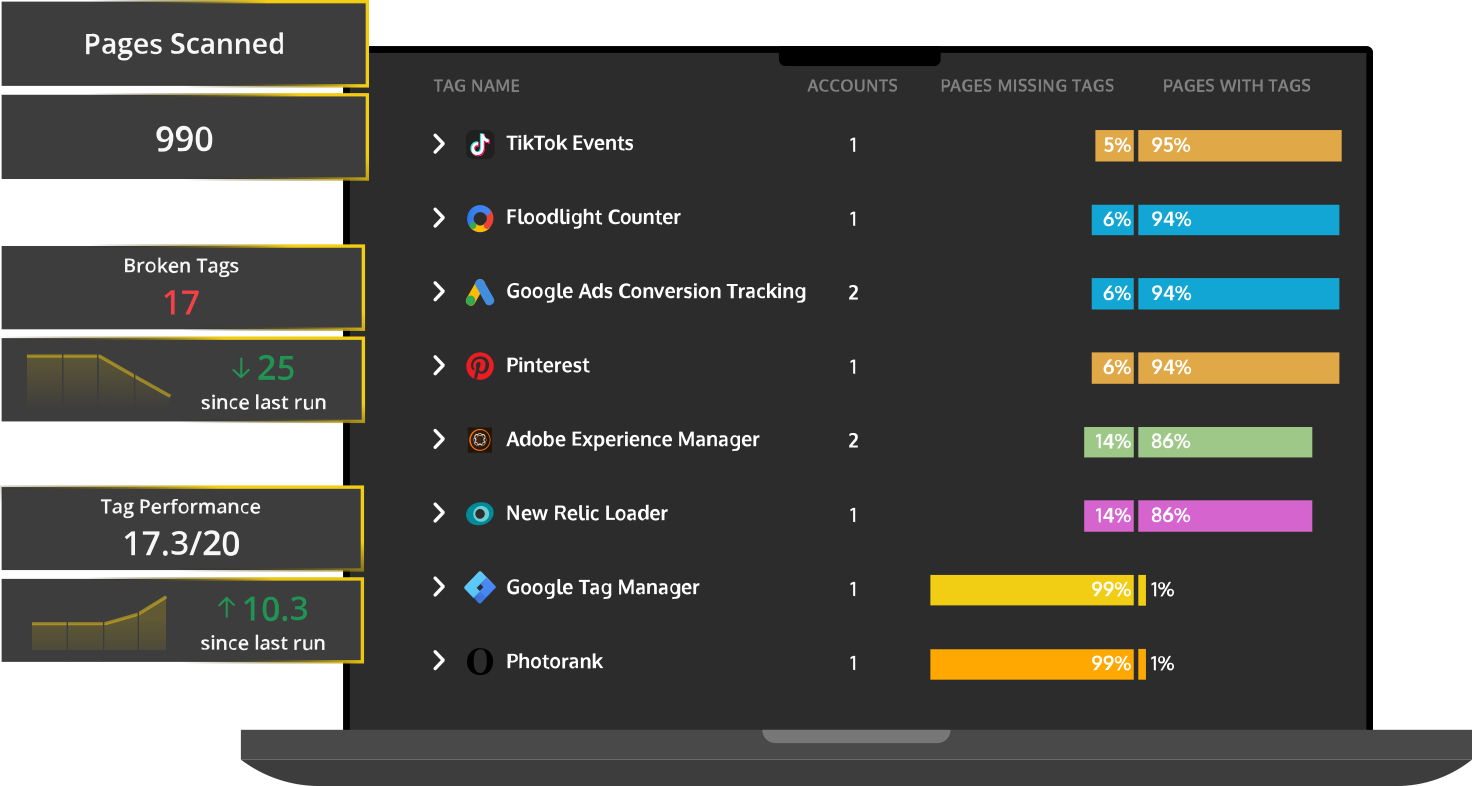Click Google Ads Conversion Tracking accounts value 2
The image size is (1472, 786).
pyautogui.click(x=853, y=293)
